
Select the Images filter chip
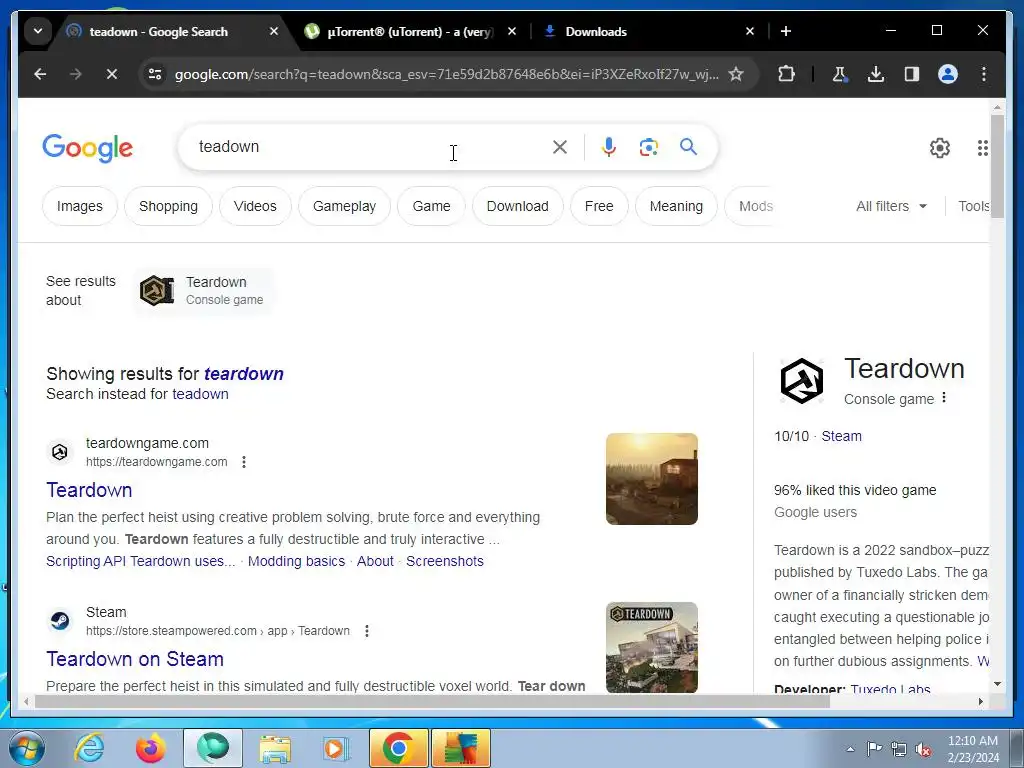point(80,206)
